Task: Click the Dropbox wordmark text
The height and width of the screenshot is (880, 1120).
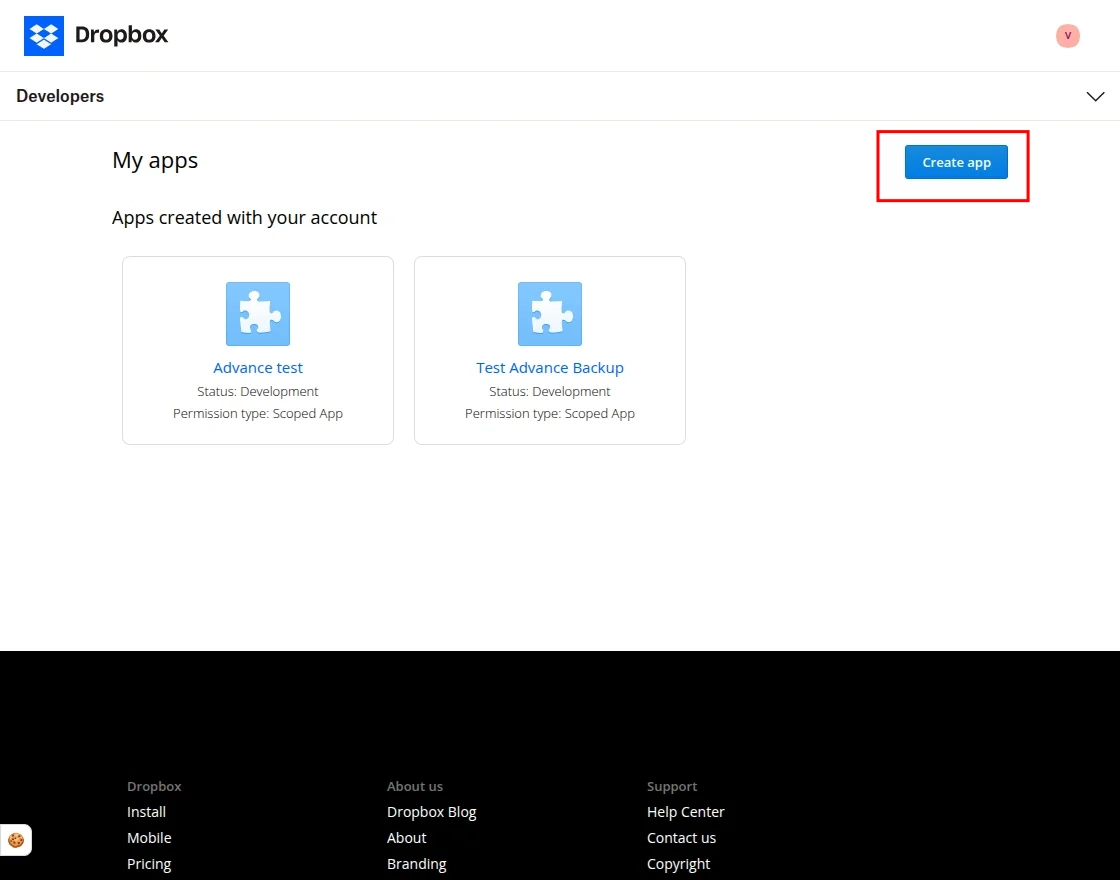Action: pyautogui.click(x=121, y=34)
